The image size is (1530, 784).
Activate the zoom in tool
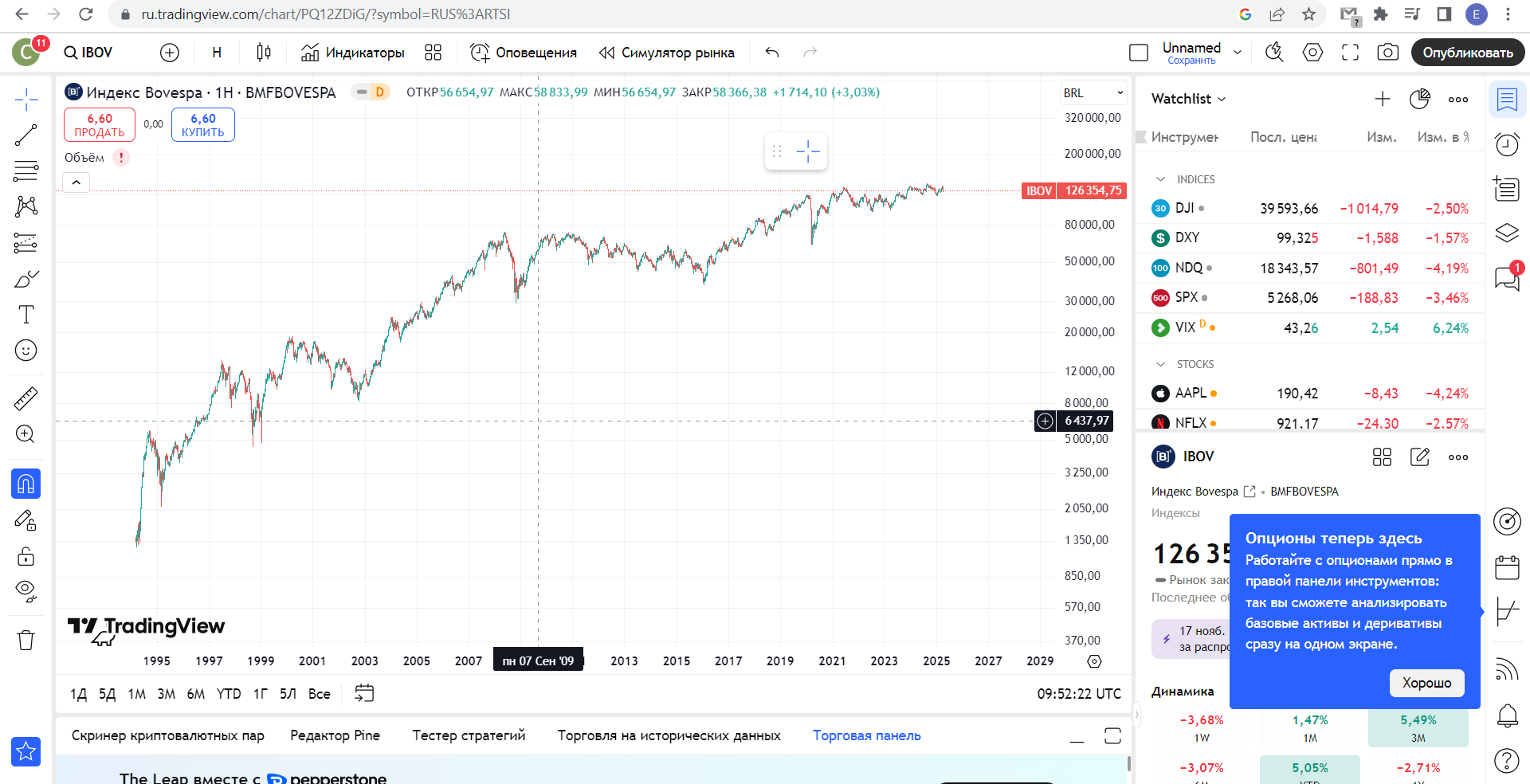point(26,434)
